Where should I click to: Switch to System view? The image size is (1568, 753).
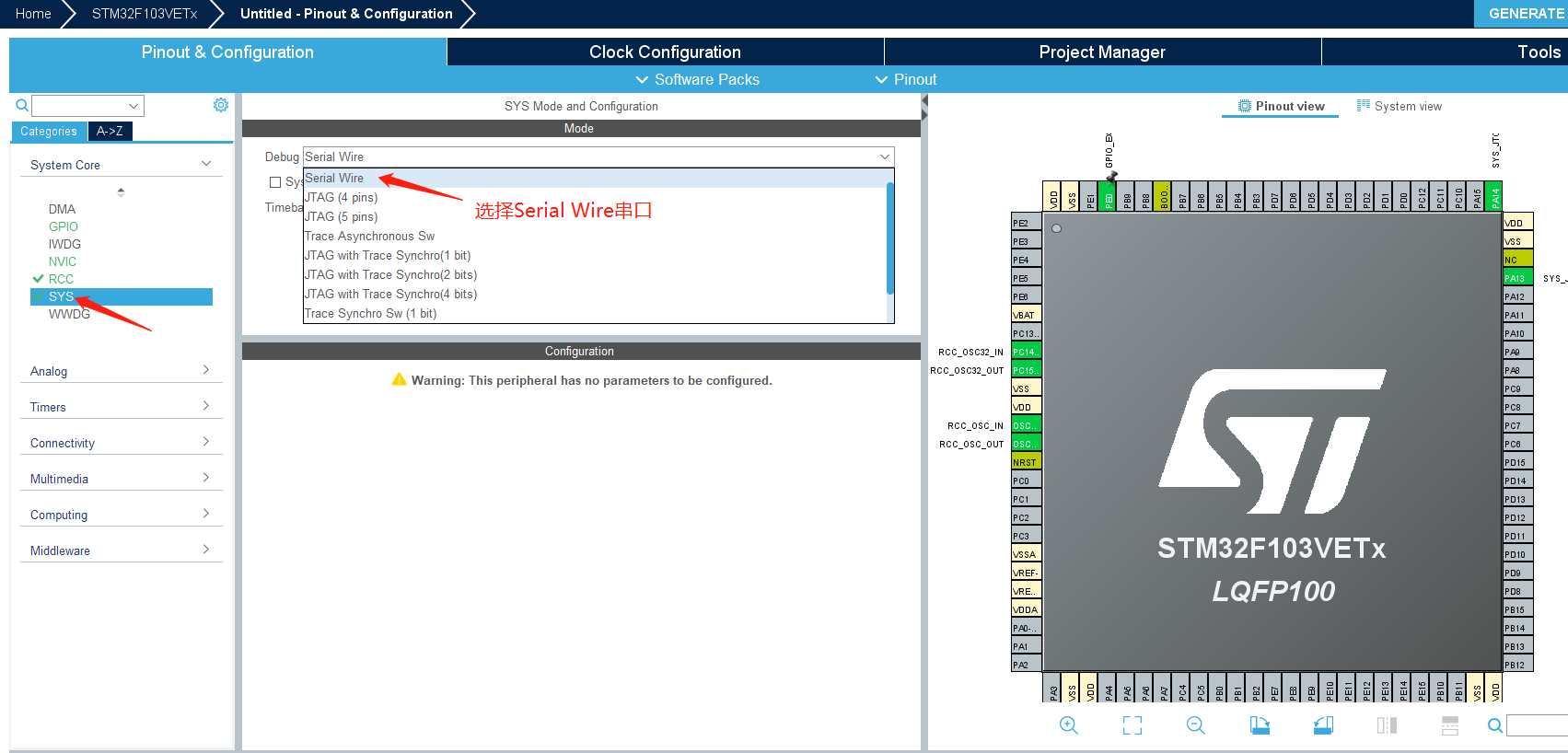[1400, 106]
